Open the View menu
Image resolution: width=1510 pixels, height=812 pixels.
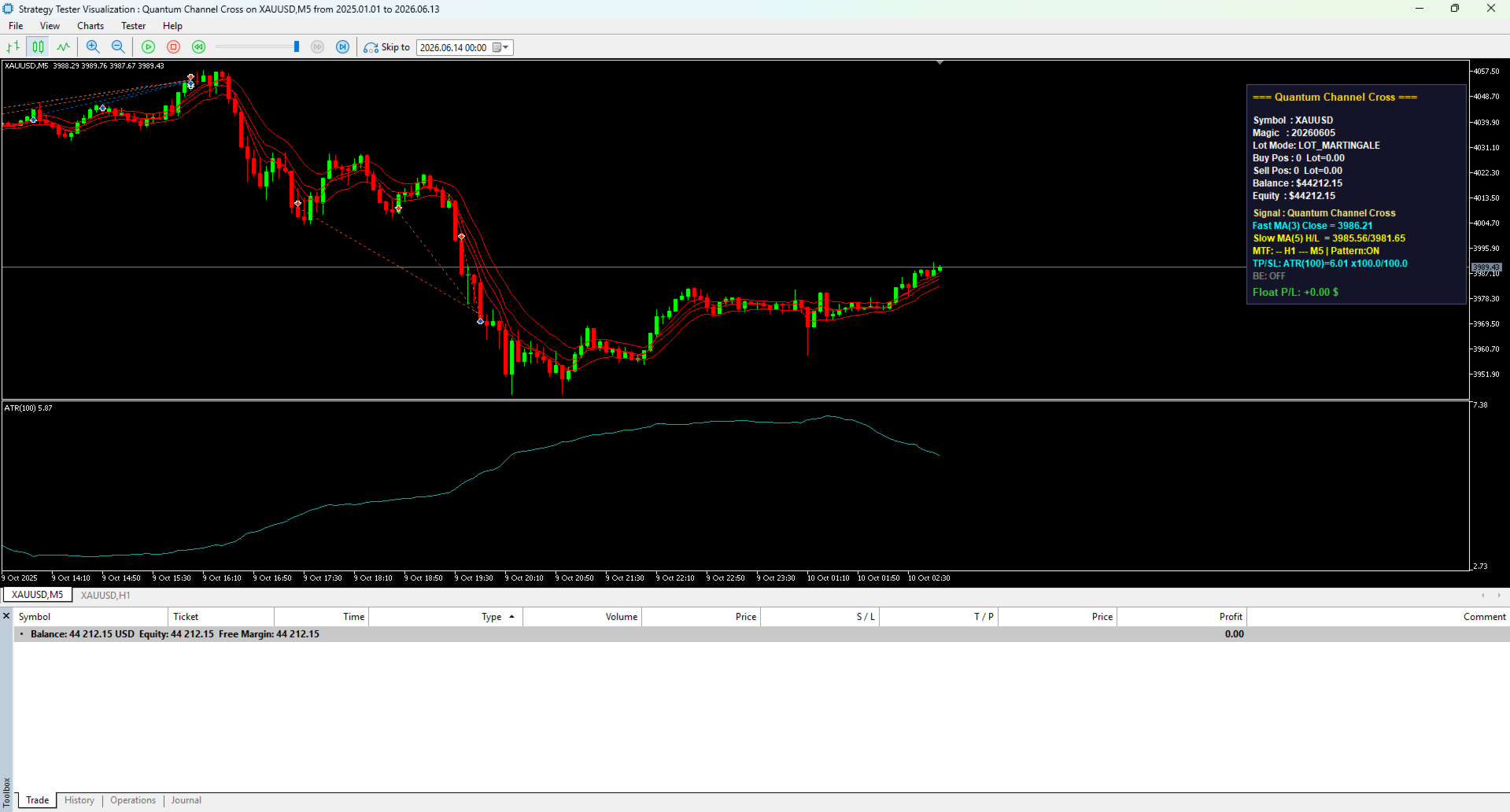(50, 26)
